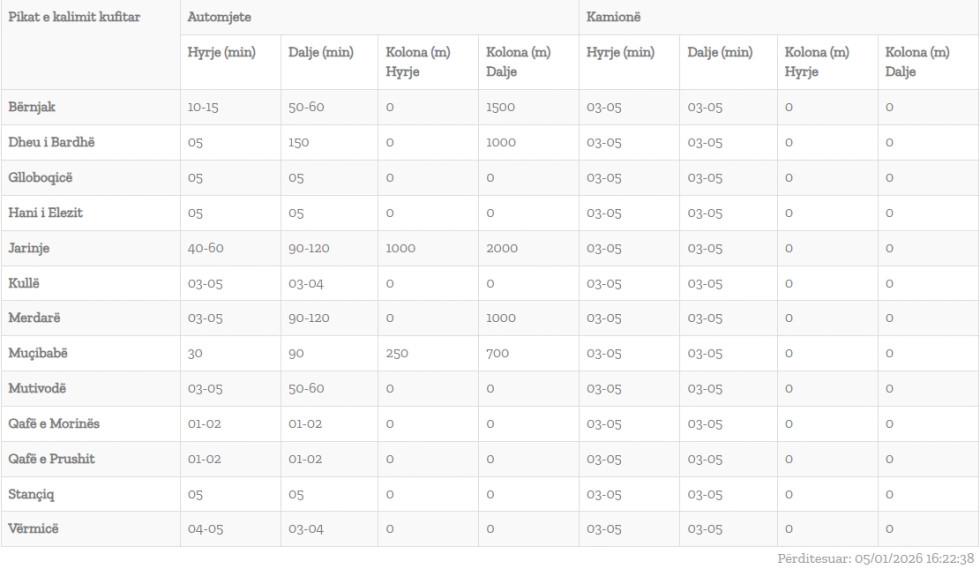980x569 pixels.
Task: Click the Merdarë border crossing name
Action: click(35, 318)
